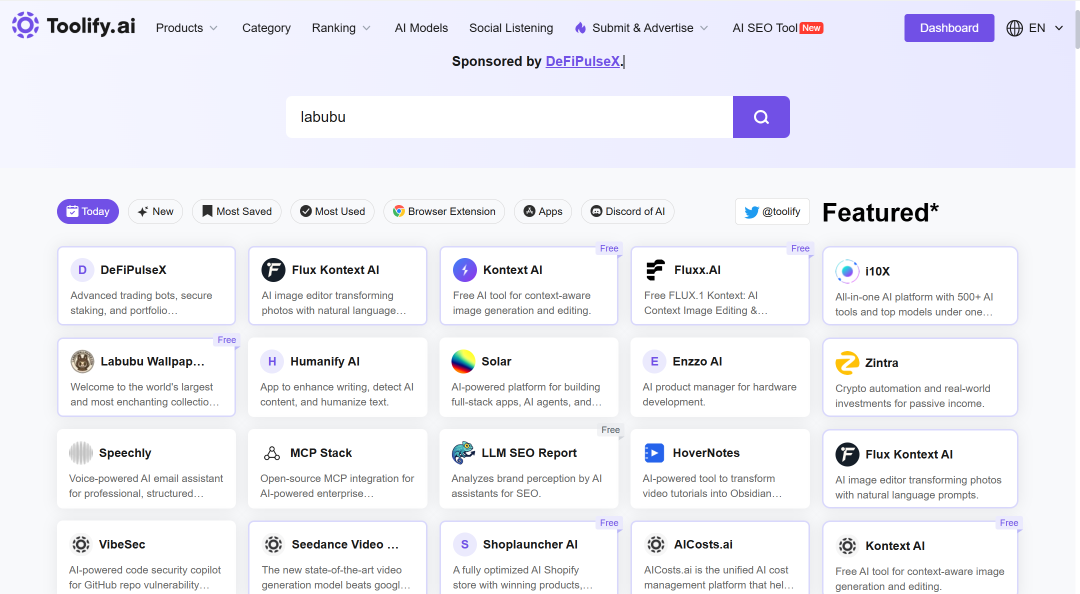1080x594 pixels.
Task: Select the Most Used filter
Action: (x=333, y=212)
